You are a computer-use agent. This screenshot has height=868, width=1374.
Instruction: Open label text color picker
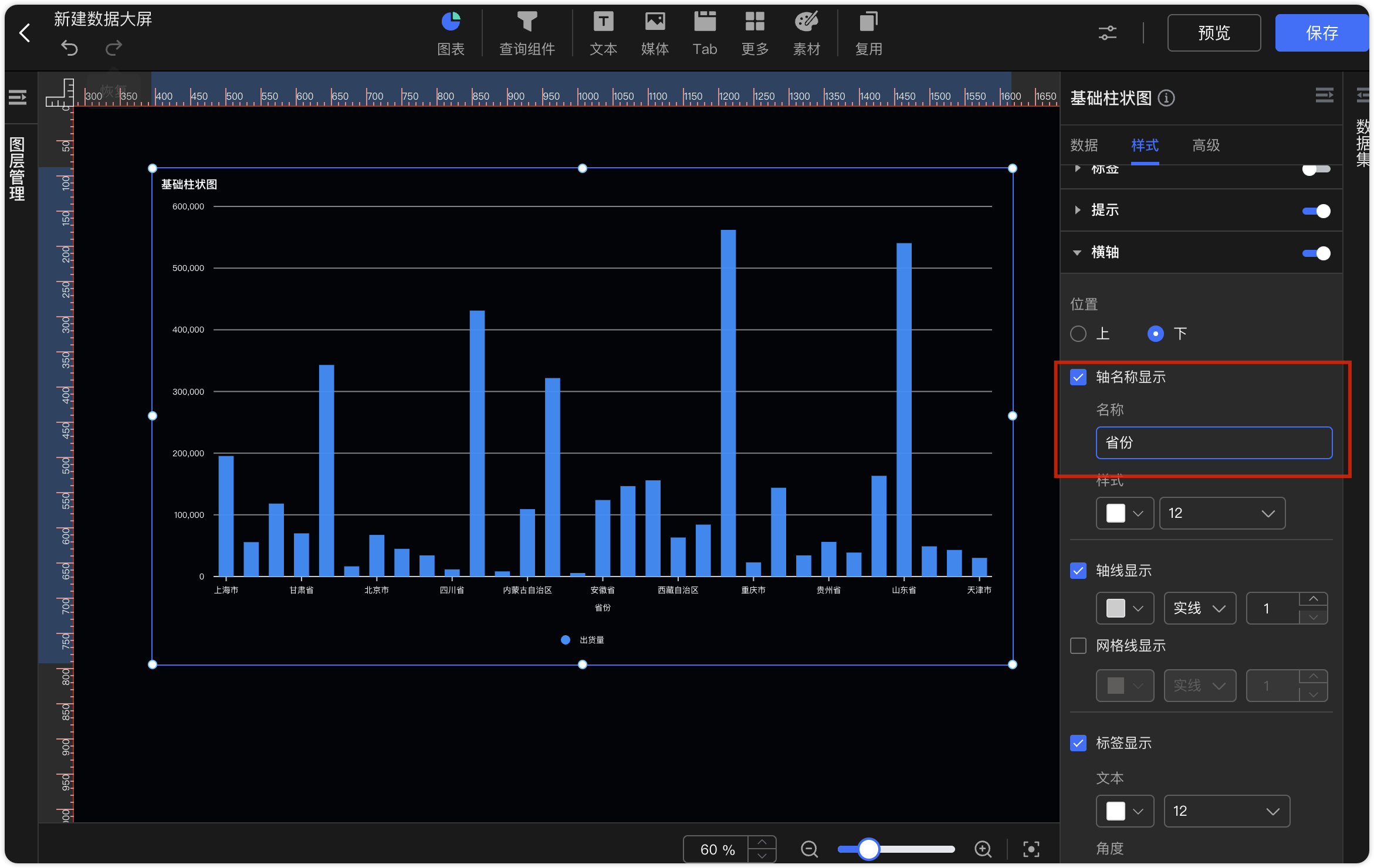pyautogui.click(x=1125, y=811)
